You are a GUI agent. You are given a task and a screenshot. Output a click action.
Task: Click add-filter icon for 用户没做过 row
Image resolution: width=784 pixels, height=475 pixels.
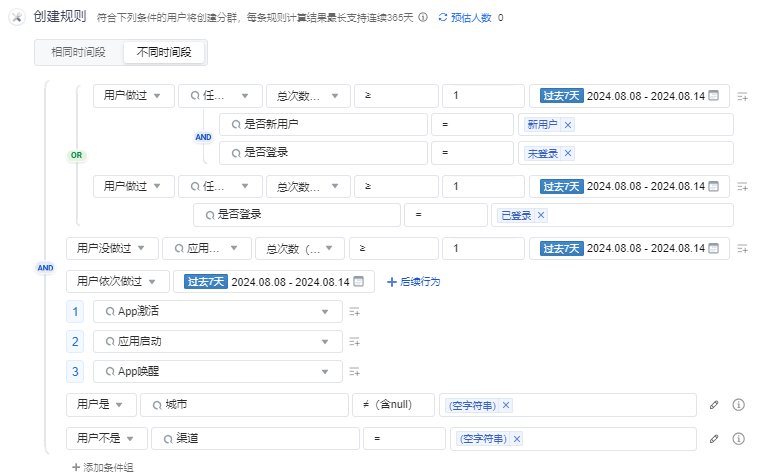742,248
